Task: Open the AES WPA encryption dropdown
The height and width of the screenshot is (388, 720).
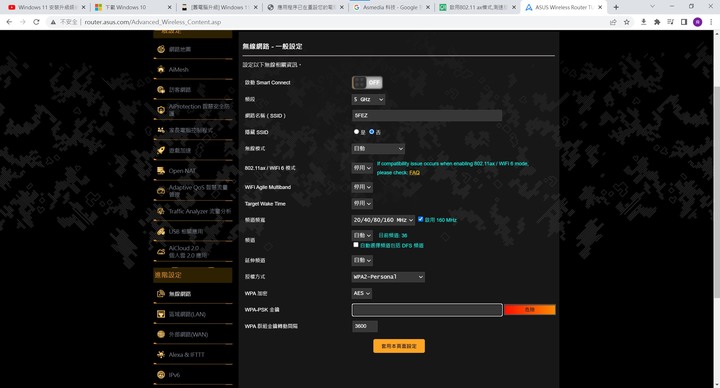Action: [x=362, y=293]
